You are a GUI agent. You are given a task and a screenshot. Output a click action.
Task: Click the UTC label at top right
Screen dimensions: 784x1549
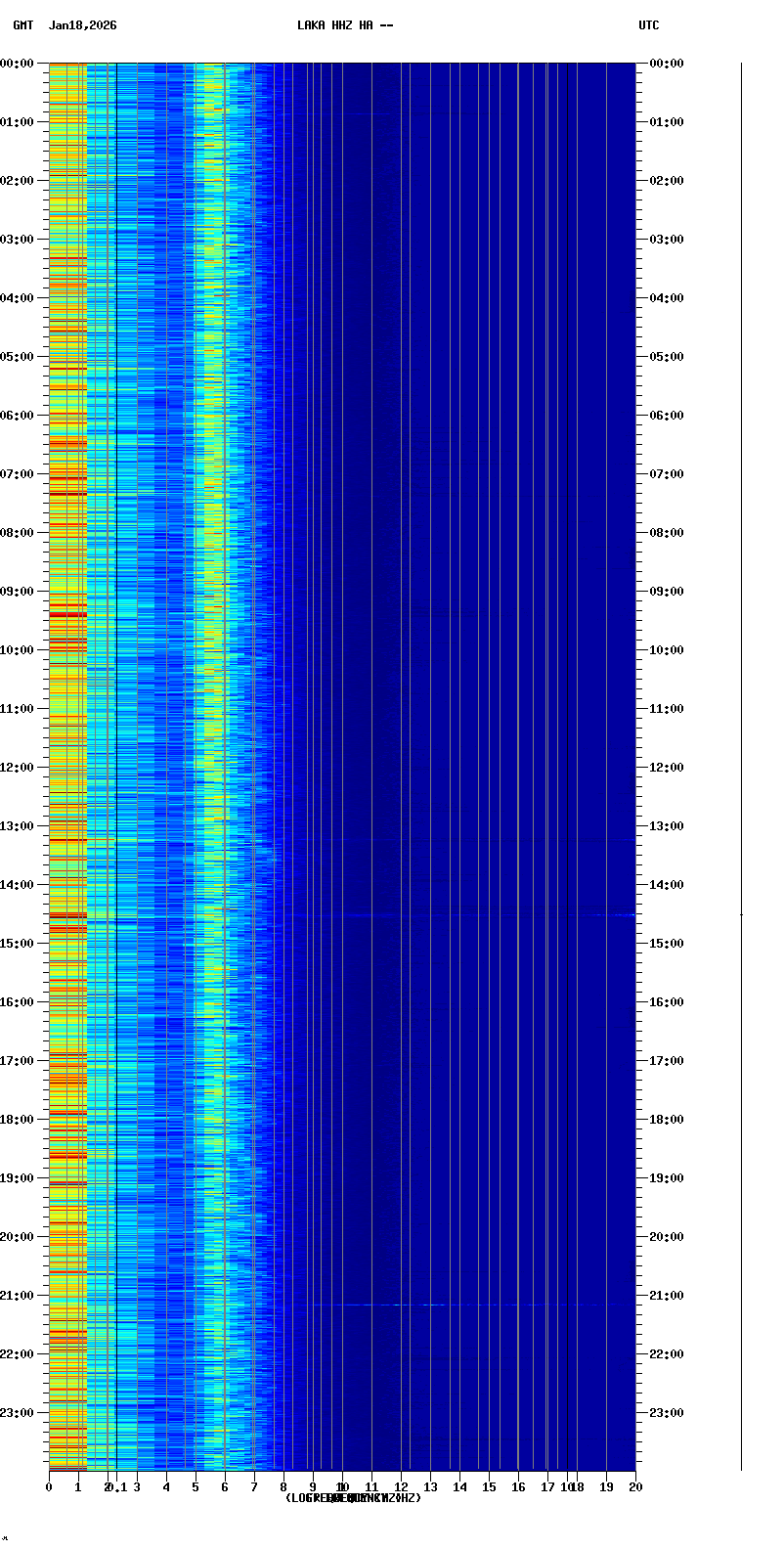[649, 25]
